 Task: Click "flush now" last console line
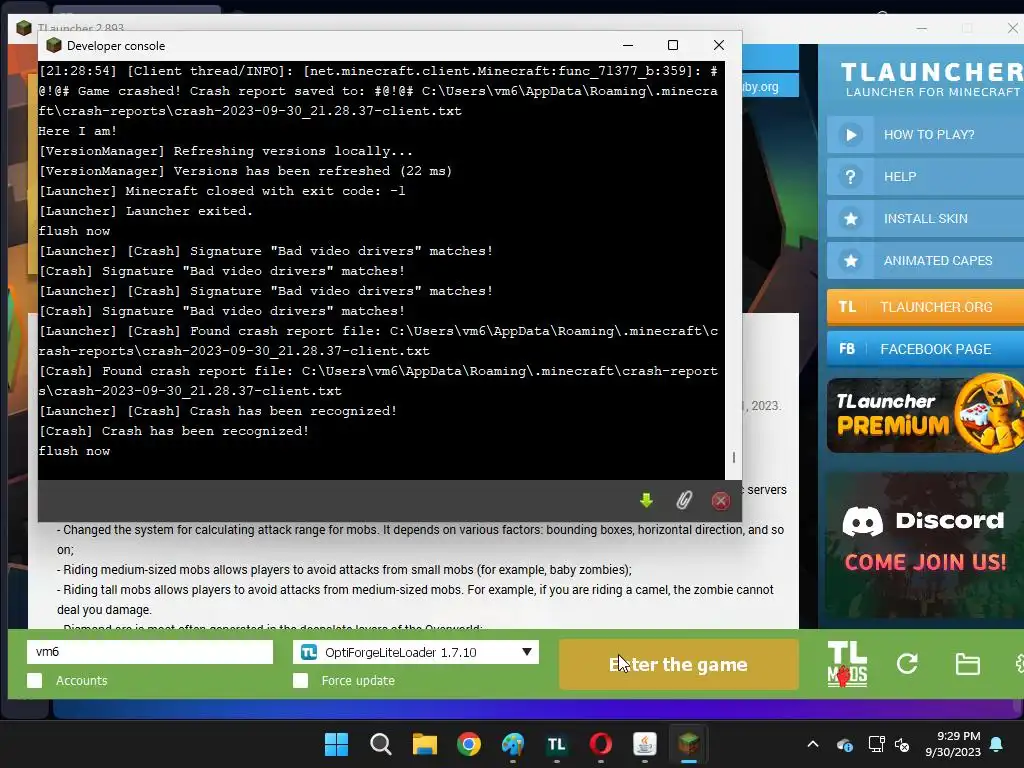[74, 451]
